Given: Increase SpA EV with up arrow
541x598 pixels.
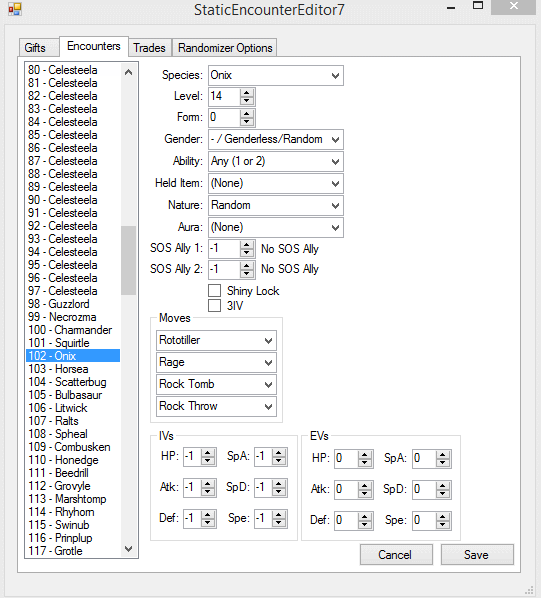Looking at the screenshot, I should 443,454.
